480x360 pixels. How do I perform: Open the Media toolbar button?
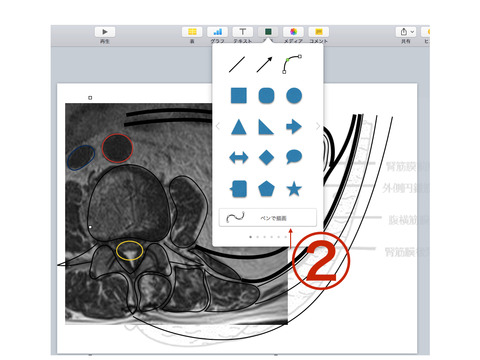[293, 32]
